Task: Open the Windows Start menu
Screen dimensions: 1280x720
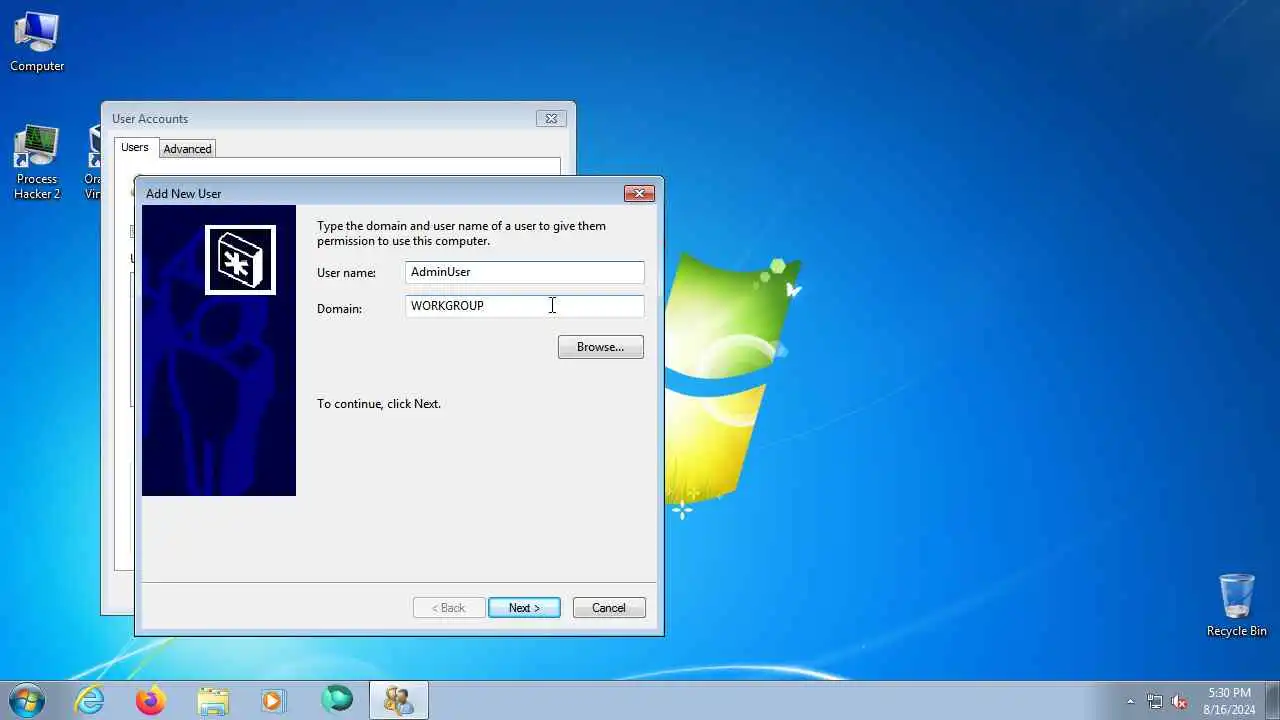Action: click(27, 700)
